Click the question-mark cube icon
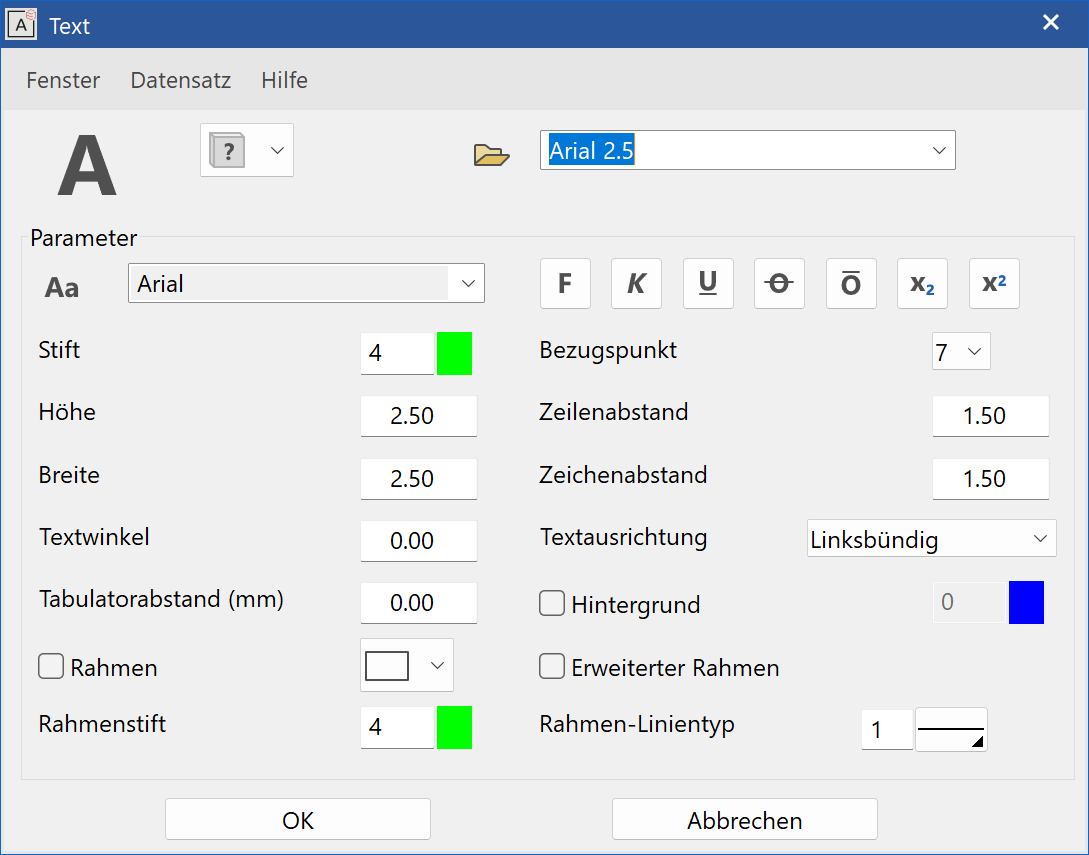The height and width of the screenshot is (855, 1089). click(227, 150)
